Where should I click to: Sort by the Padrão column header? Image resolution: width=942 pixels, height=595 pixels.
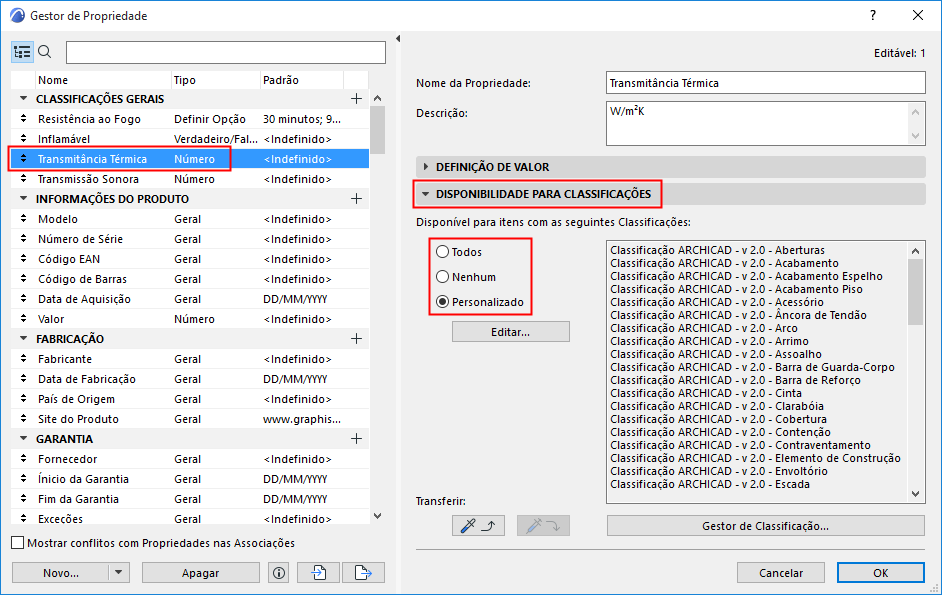[302, 80]
